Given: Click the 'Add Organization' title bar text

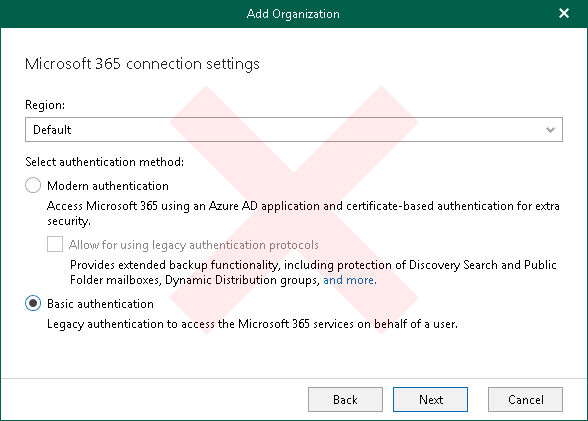Looking at the screenshot, I should tap(293, 14).
